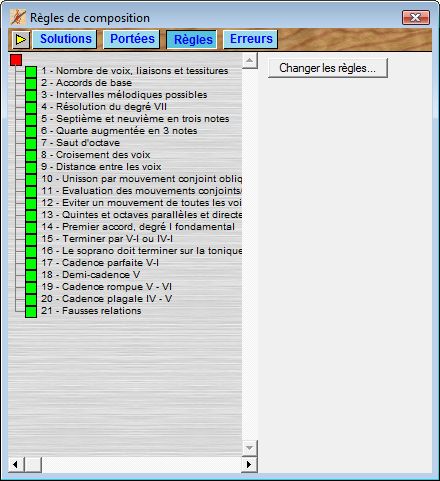Click the horizontal scrollbar right arrow

click(x=249, y=464)
